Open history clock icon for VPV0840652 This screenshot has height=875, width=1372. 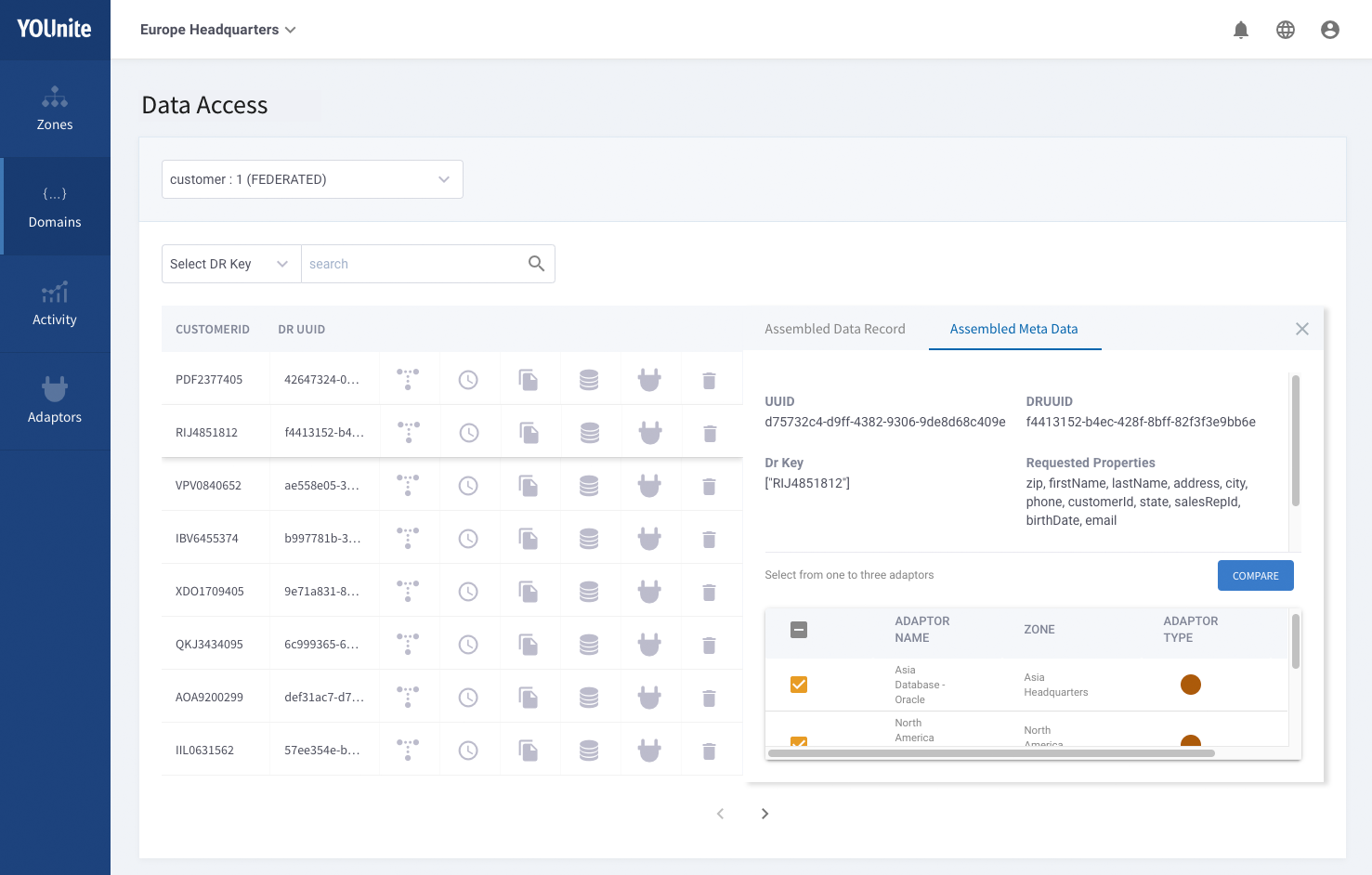[x=468, y=485]
